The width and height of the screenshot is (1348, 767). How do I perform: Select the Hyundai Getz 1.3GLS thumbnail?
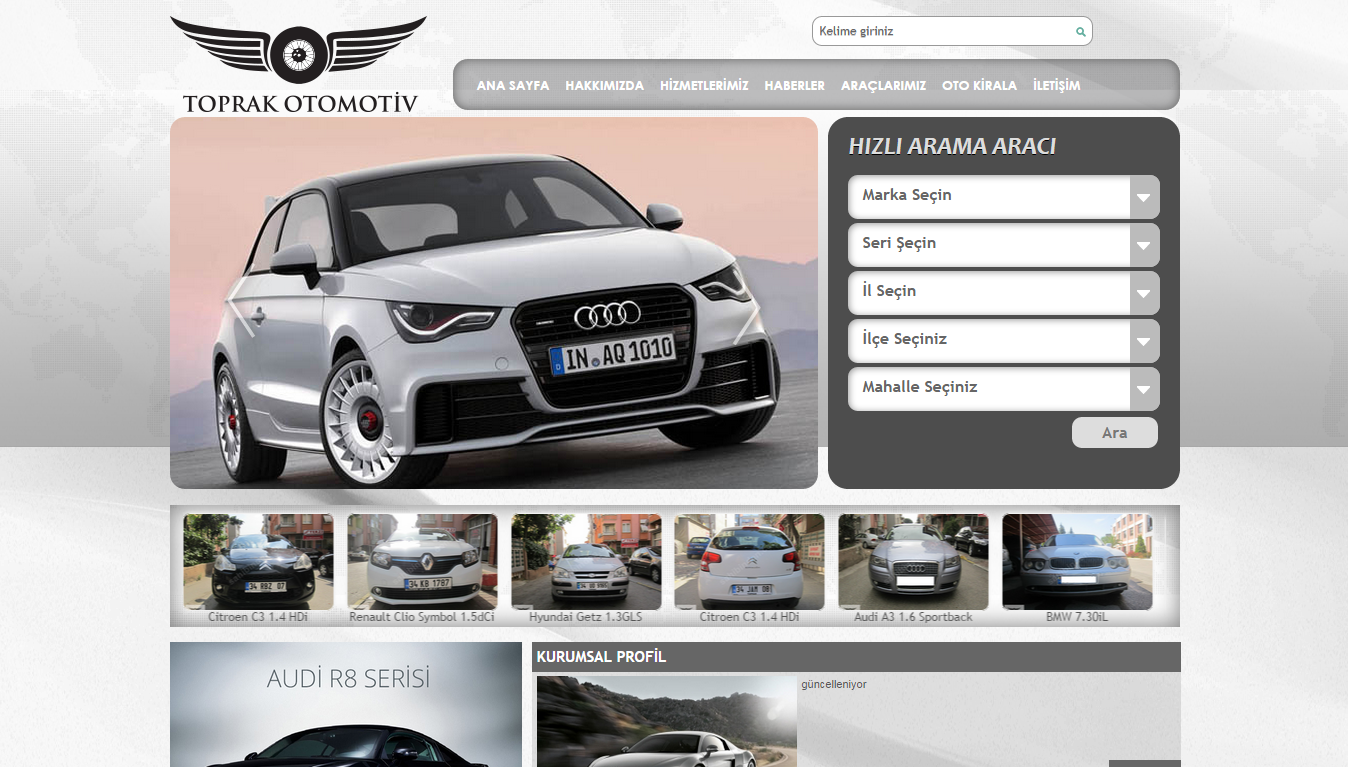pos(586,562)
